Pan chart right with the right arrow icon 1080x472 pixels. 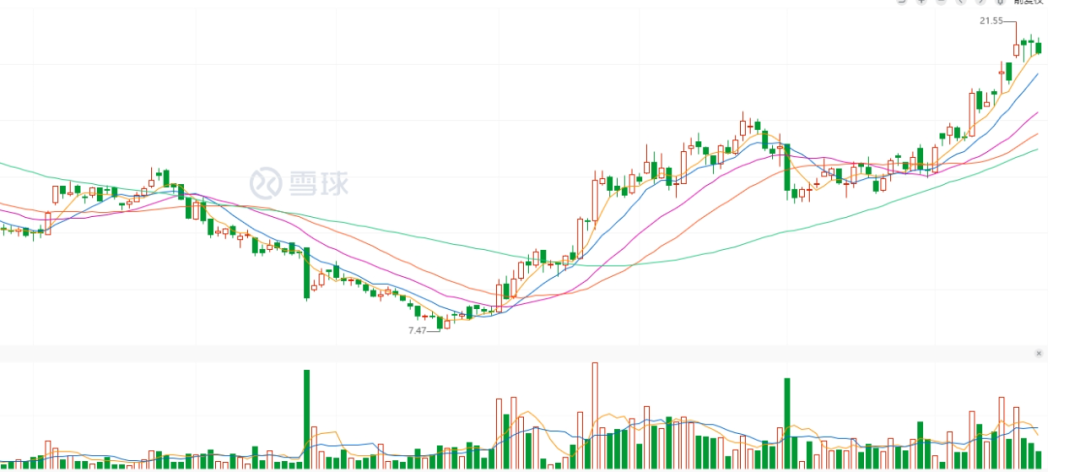pos(978,2)
